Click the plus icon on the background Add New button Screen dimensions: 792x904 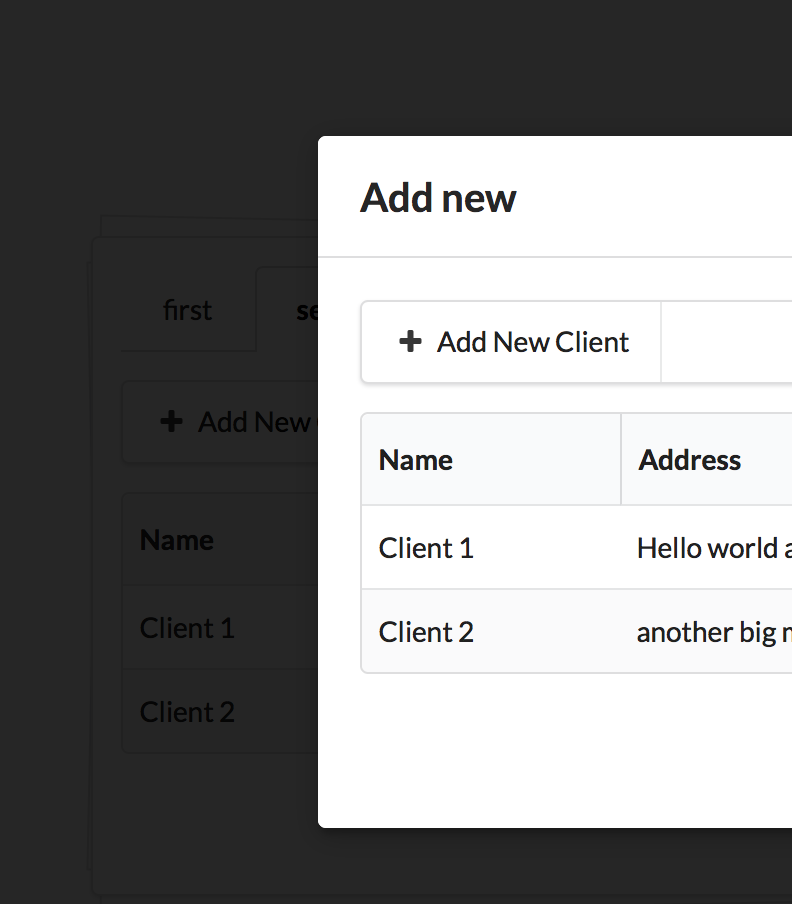pyautogui.click(x=171, y=422)
